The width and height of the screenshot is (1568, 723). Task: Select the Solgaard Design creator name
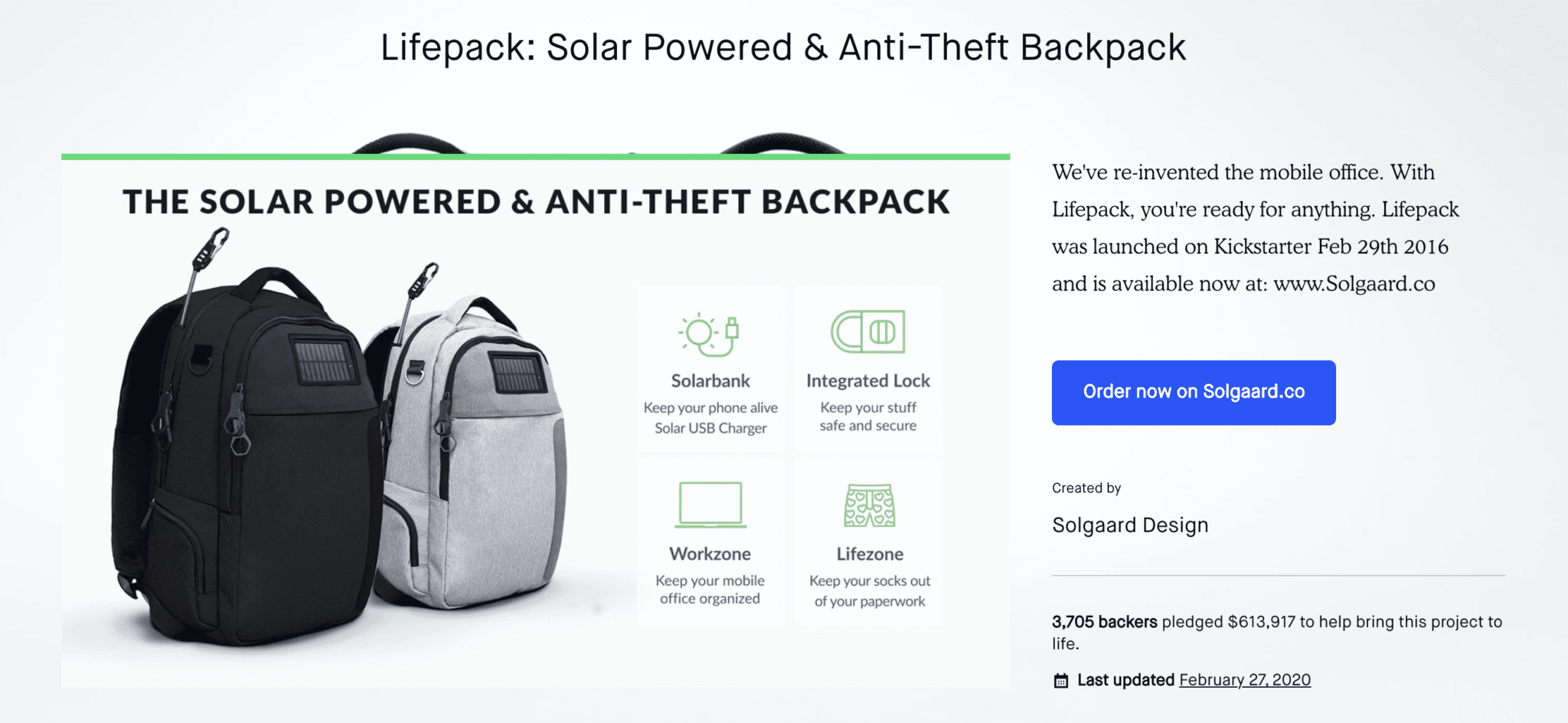[1130, 525]
